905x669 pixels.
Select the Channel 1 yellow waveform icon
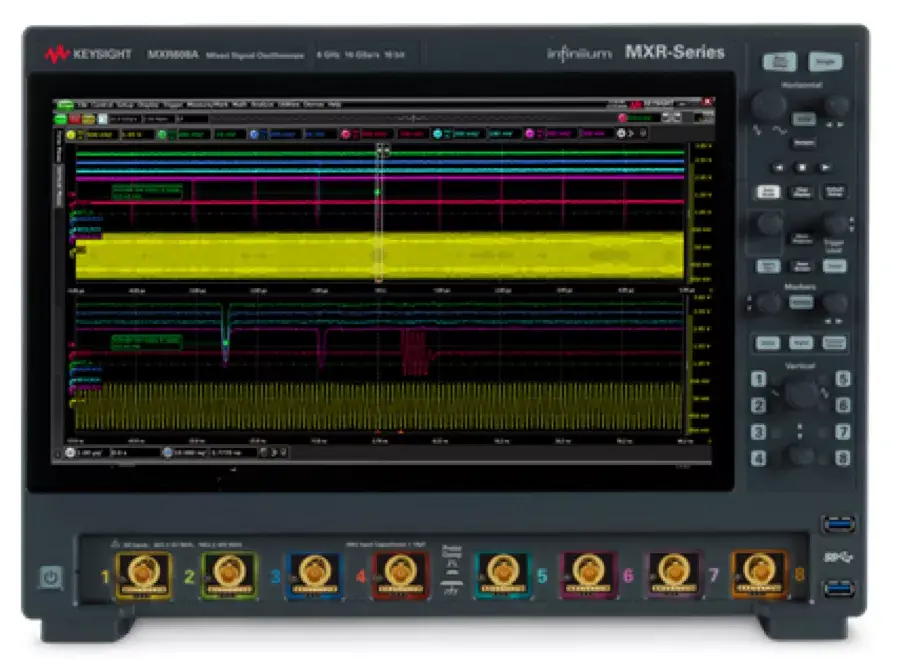pyautogui.click(x=70, y=133)
